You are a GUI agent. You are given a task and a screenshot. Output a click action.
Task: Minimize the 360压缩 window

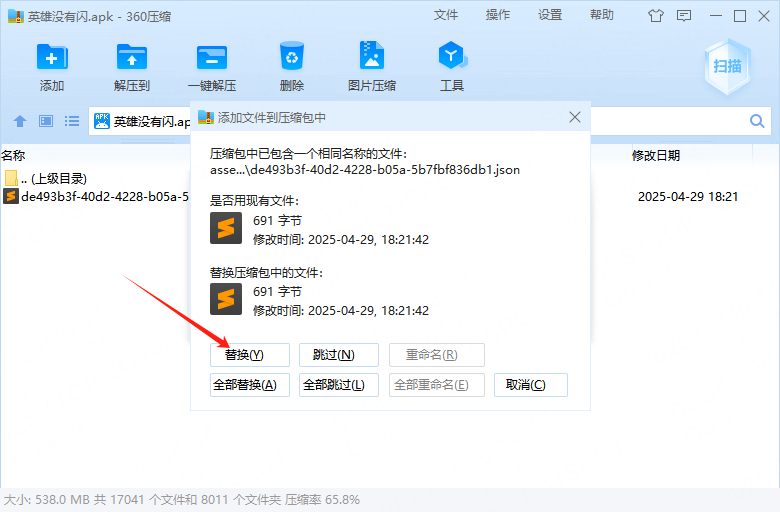[x=716, y=16]
